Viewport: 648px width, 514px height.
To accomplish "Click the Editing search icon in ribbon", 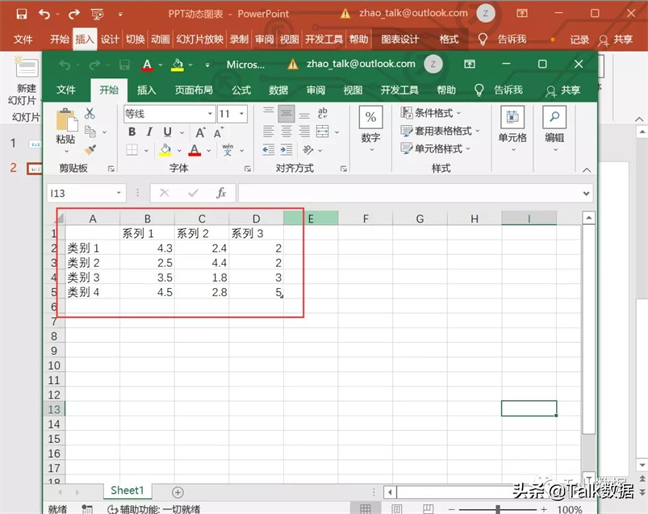I will [554, 118].
